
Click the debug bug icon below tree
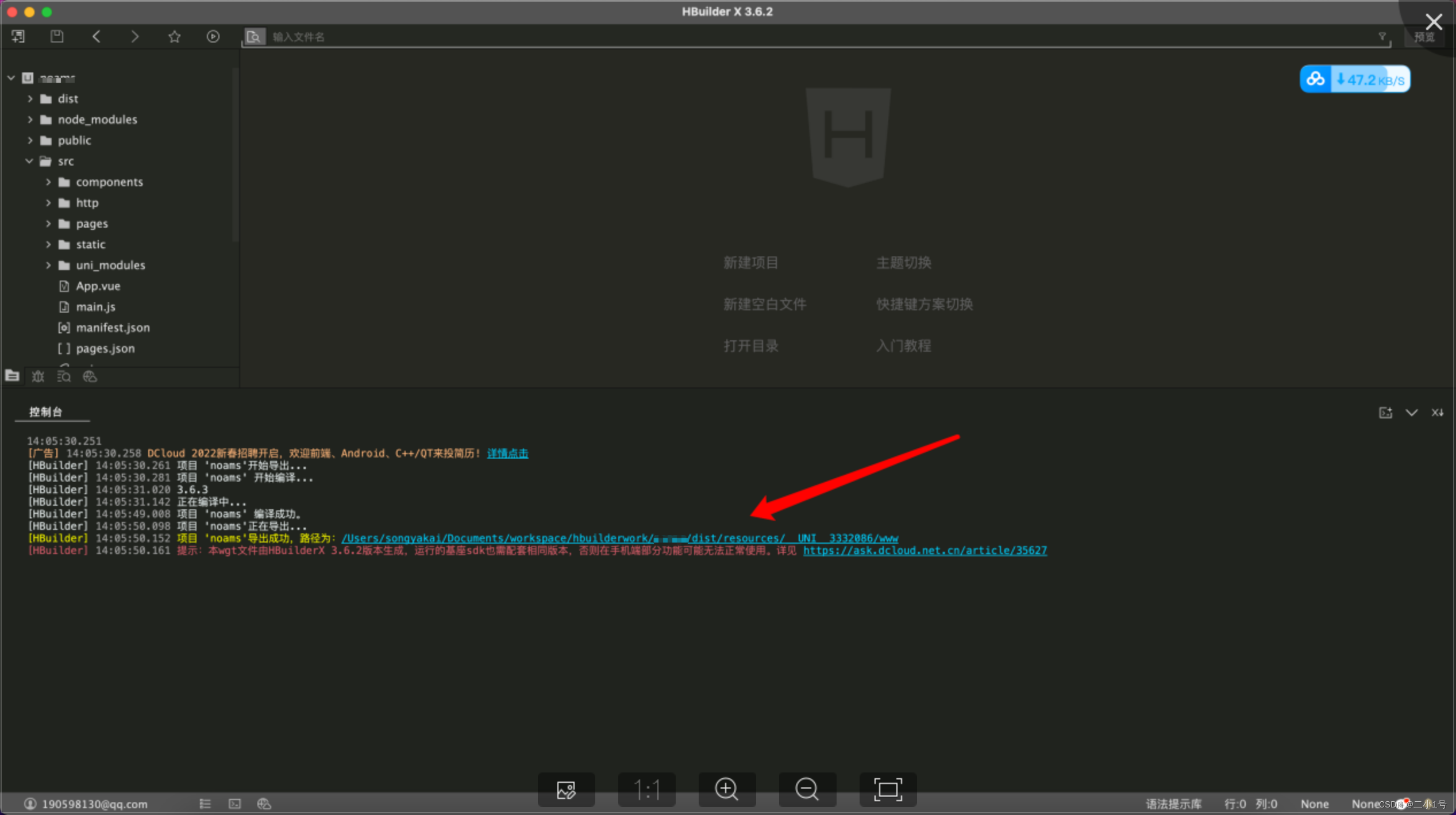(x=38, y=376)
